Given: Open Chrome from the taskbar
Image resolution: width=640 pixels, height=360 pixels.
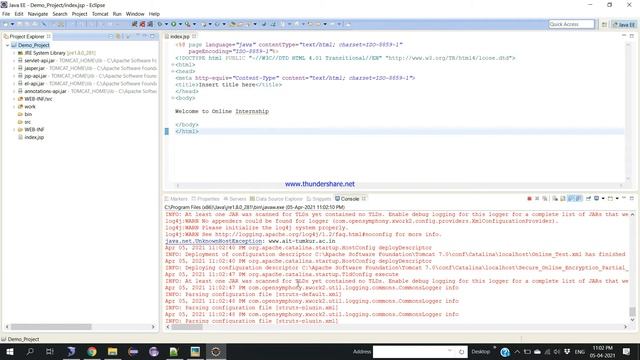Looking at the screenshot, I should 92,351.
